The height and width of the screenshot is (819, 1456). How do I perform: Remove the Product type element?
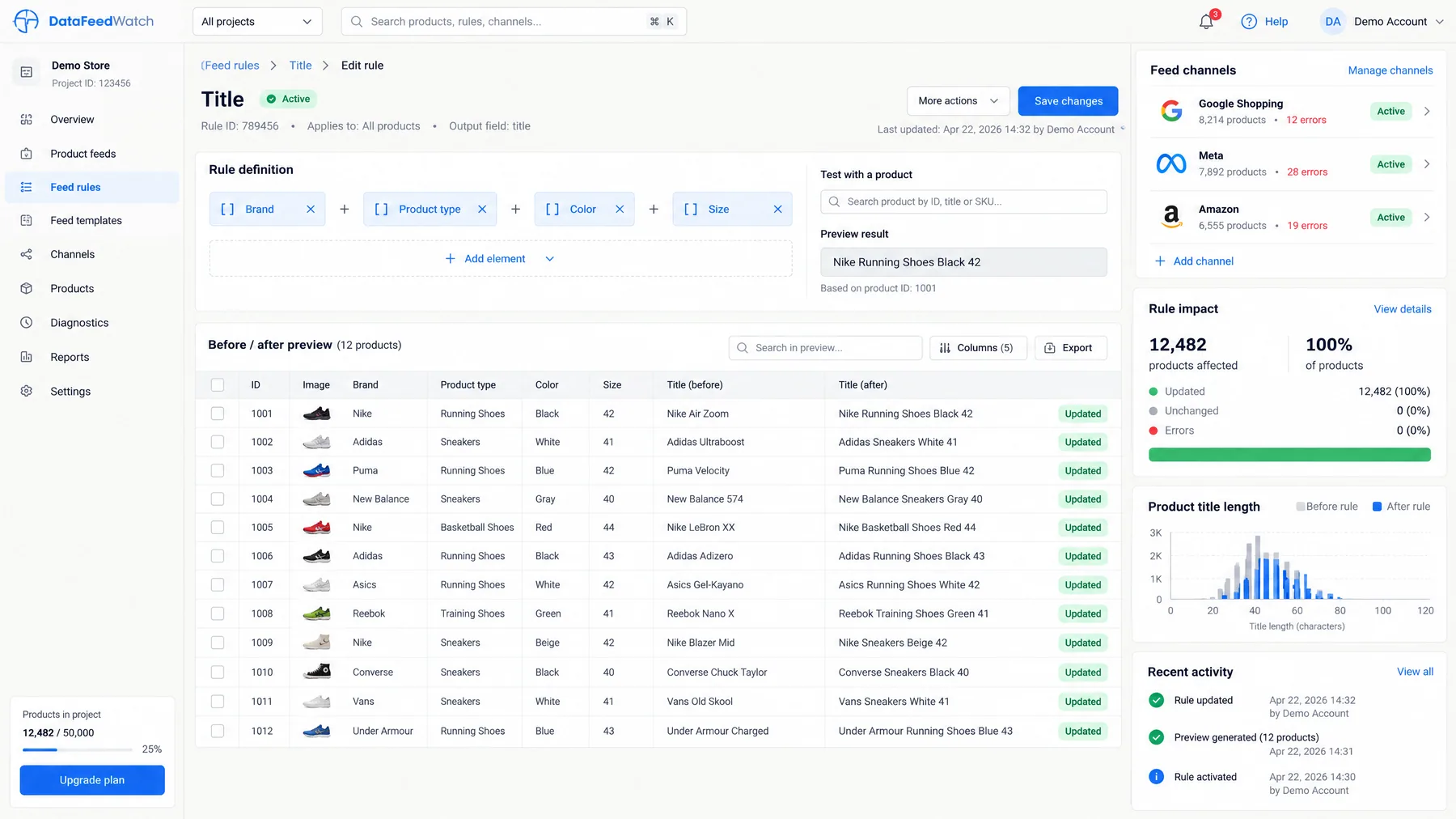click(482, 209)
